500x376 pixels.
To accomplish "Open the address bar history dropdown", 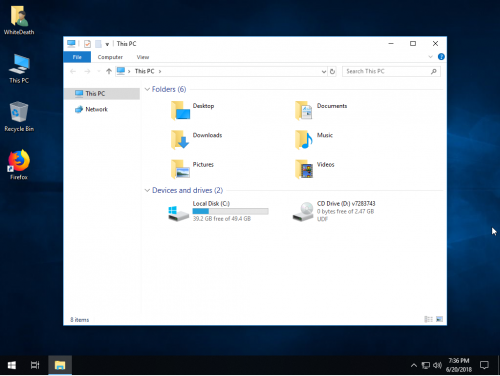I will click(x=323, y=71).
